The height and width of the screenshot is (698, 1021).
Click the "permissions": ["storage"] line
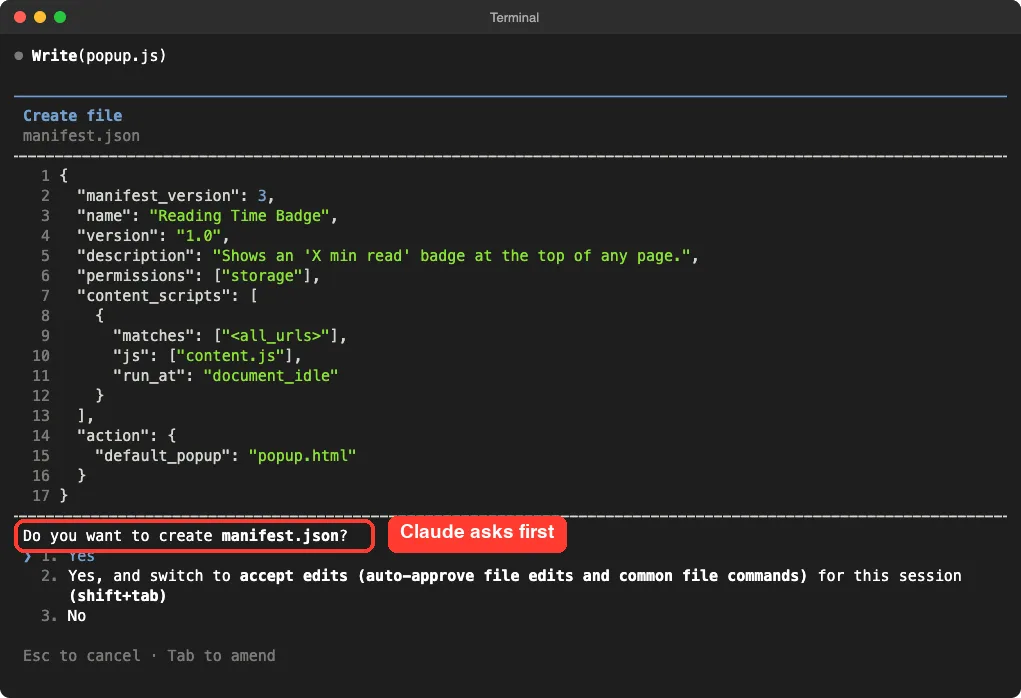199,276
